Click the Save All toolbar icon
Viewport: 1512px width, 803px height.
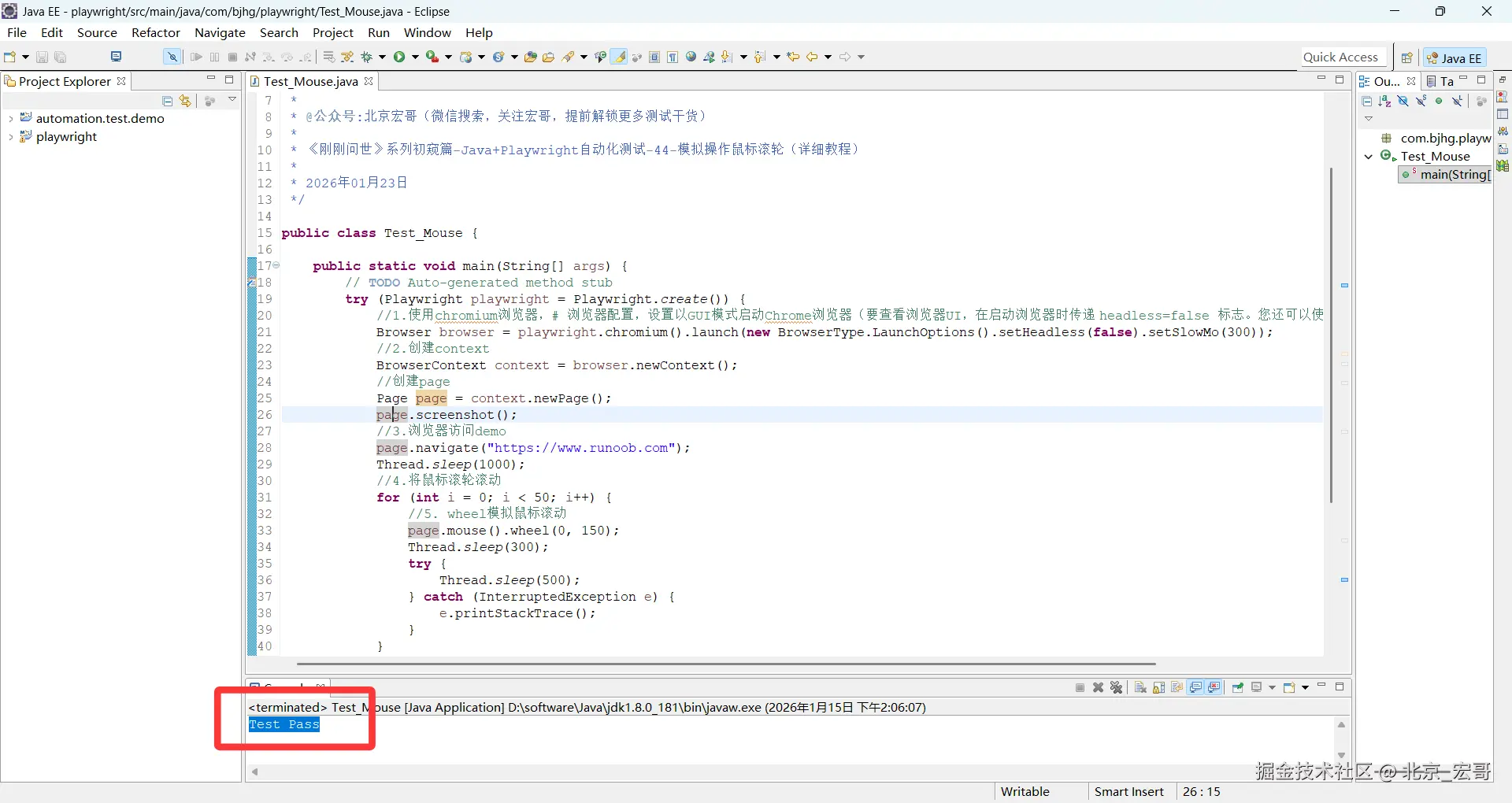(61, 57)
